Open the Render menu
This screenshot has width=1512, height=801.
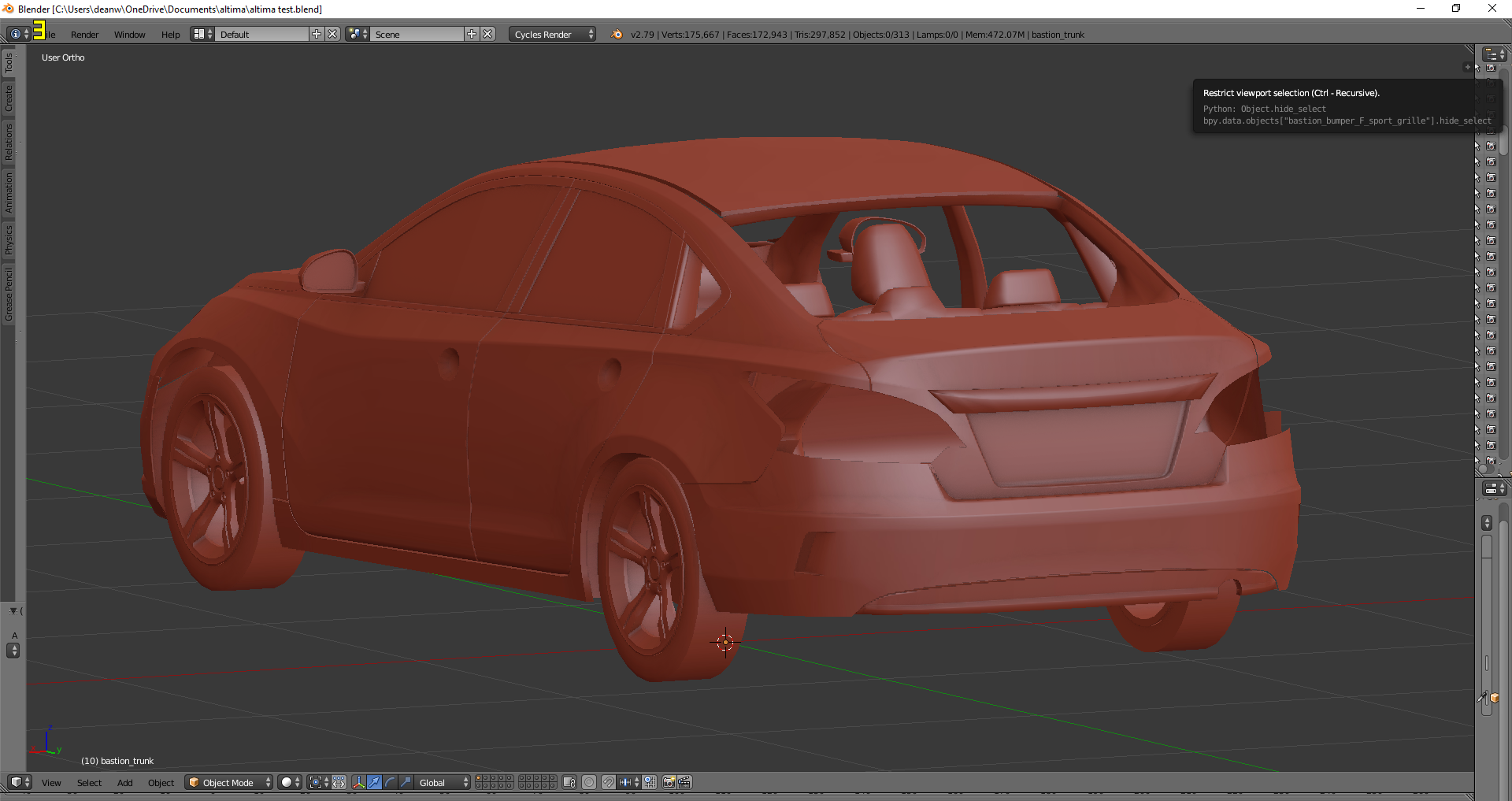(84, 35)
